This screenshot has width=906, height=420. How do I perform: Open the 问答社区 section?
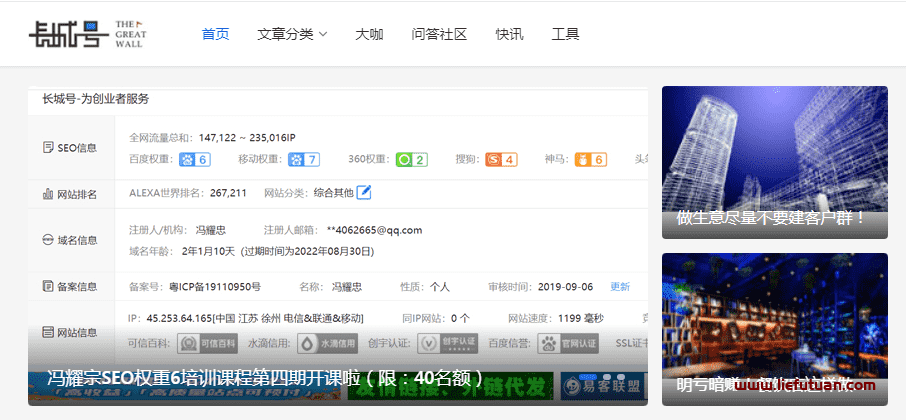(x=439, y=34)
